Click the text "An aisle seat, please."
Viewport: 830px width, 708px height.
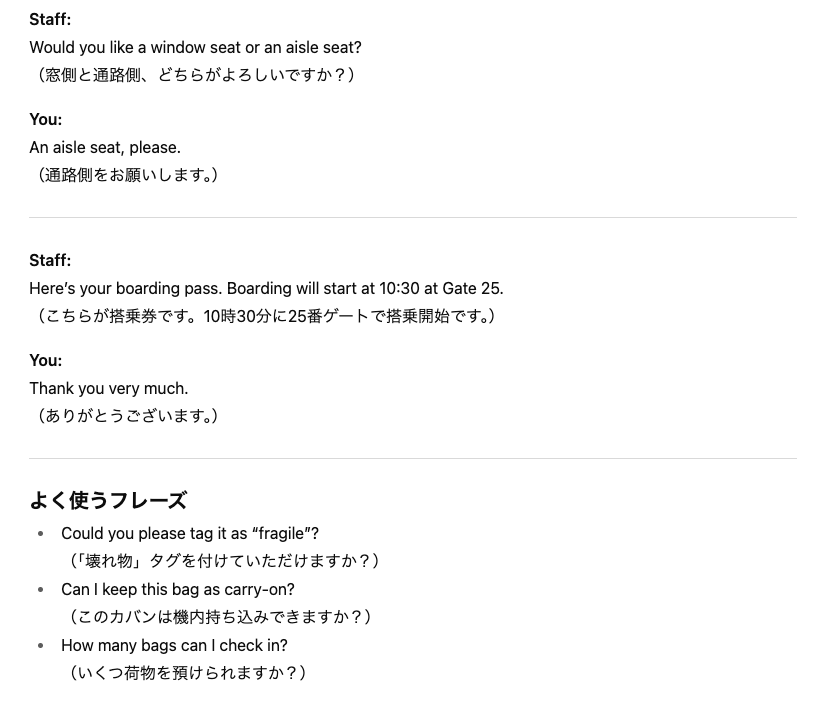tap(105, 148)
